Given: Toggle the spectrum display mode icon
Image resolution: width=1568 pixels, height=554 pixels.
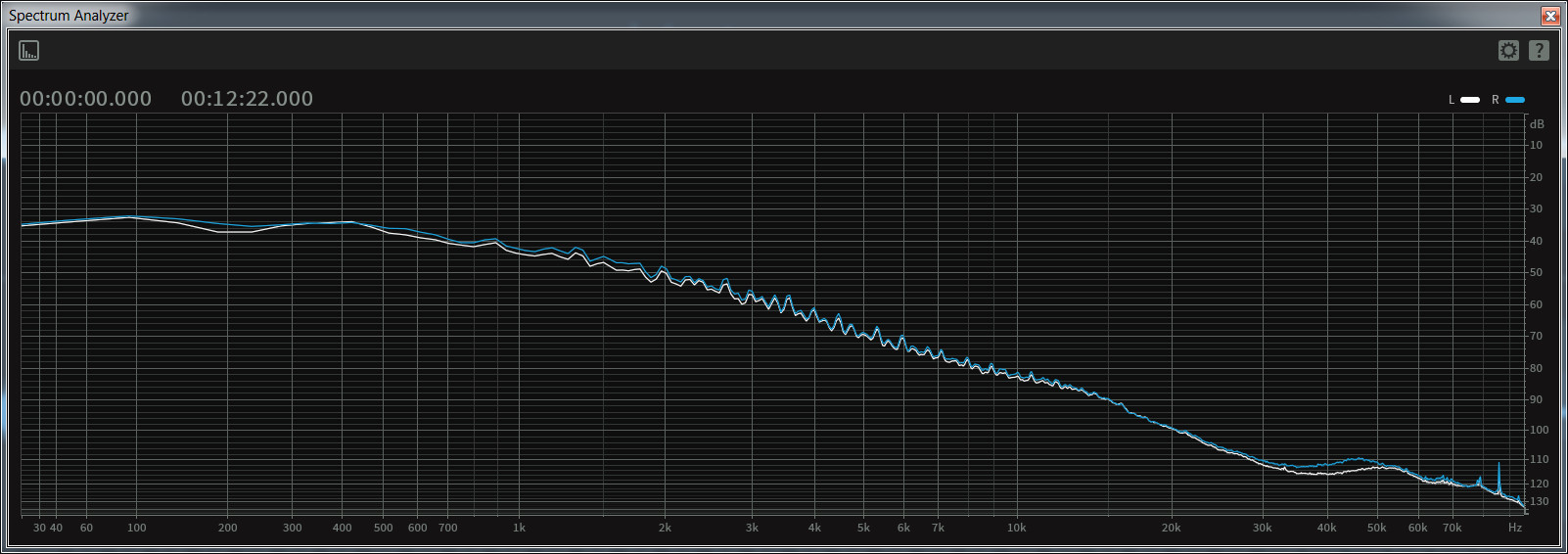Looking at the screenshot, I should 29,50.
